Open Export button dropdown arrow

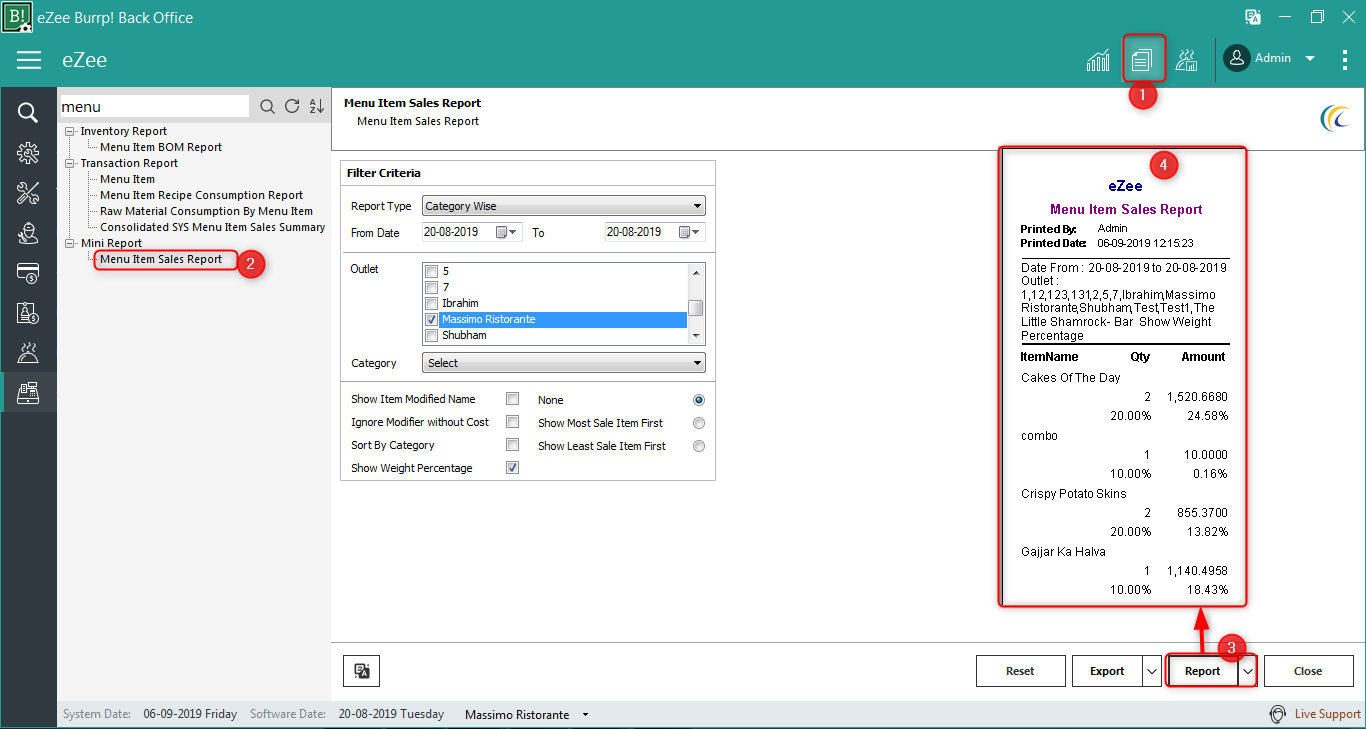(x=1152, y=671)
